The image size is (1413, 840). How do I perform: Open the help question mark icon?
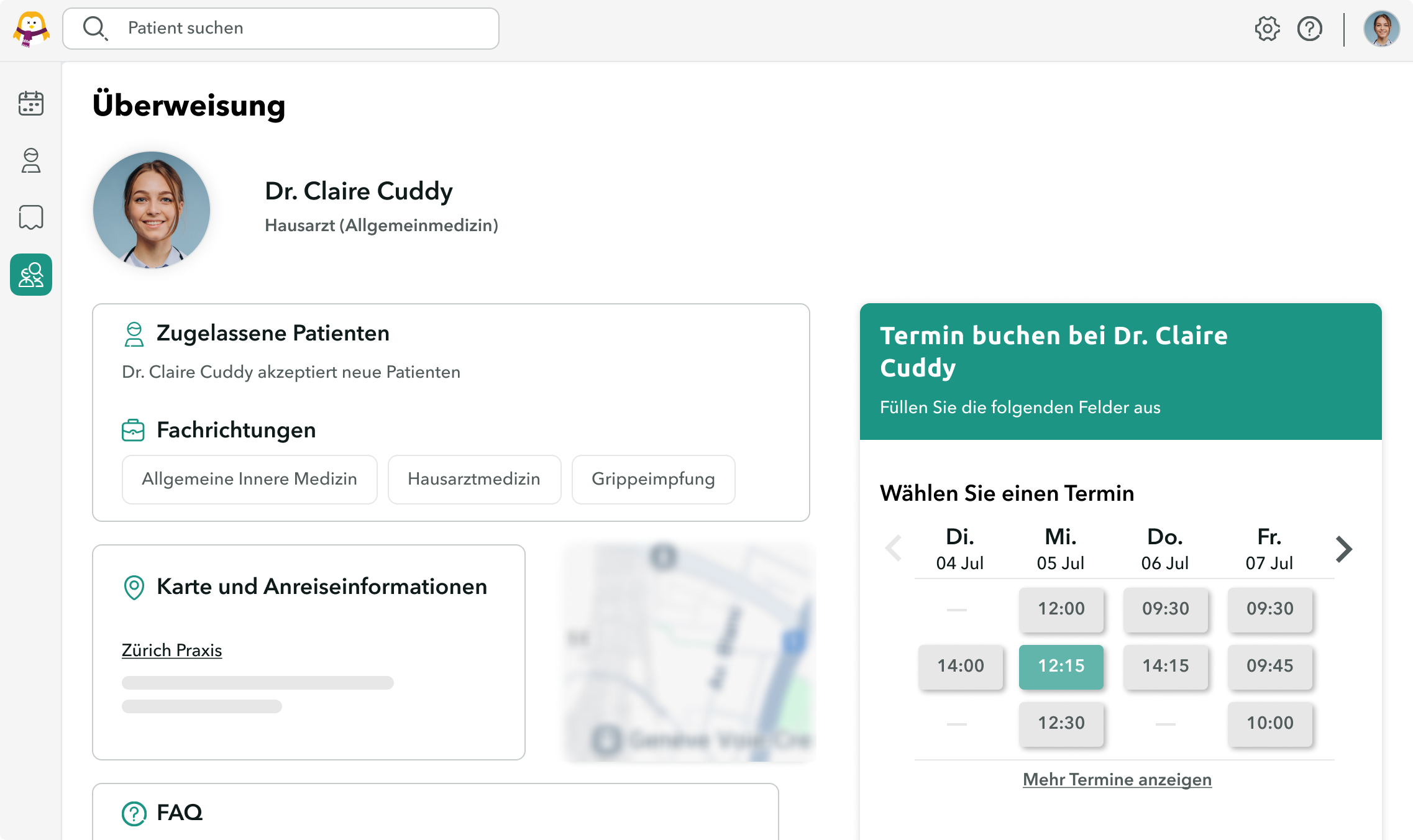[1309, 28]
